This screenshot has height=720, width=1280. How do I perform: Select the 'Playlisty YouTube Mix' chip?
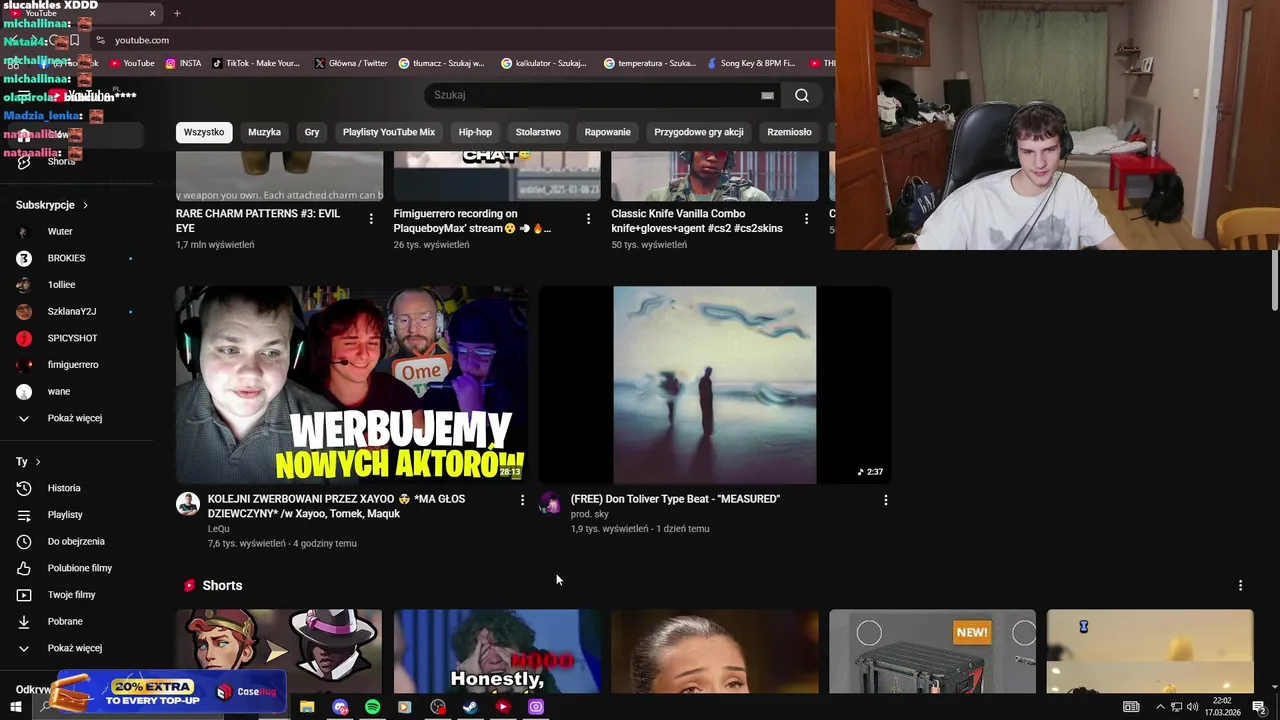pos(389,132)
